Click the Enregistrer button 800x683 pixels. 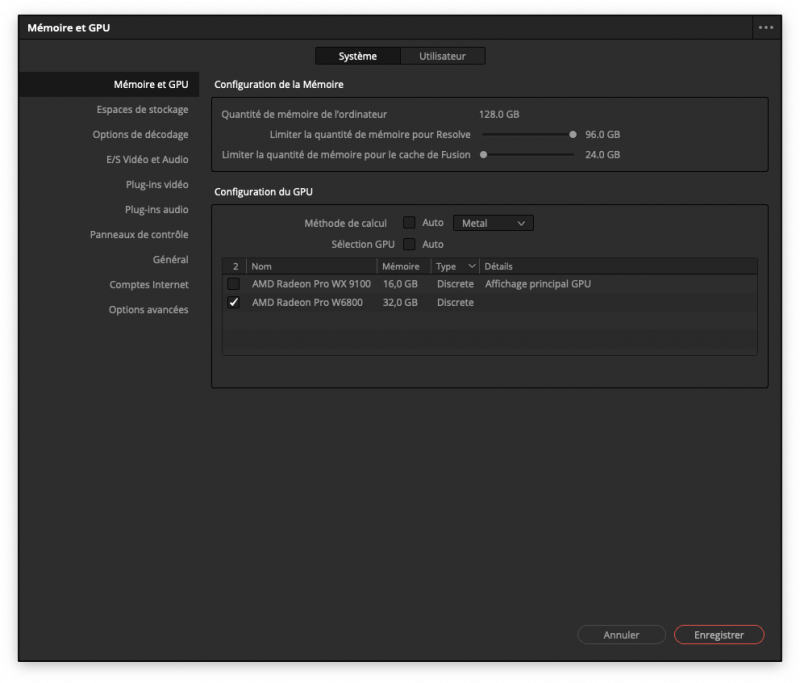[718, 635]
